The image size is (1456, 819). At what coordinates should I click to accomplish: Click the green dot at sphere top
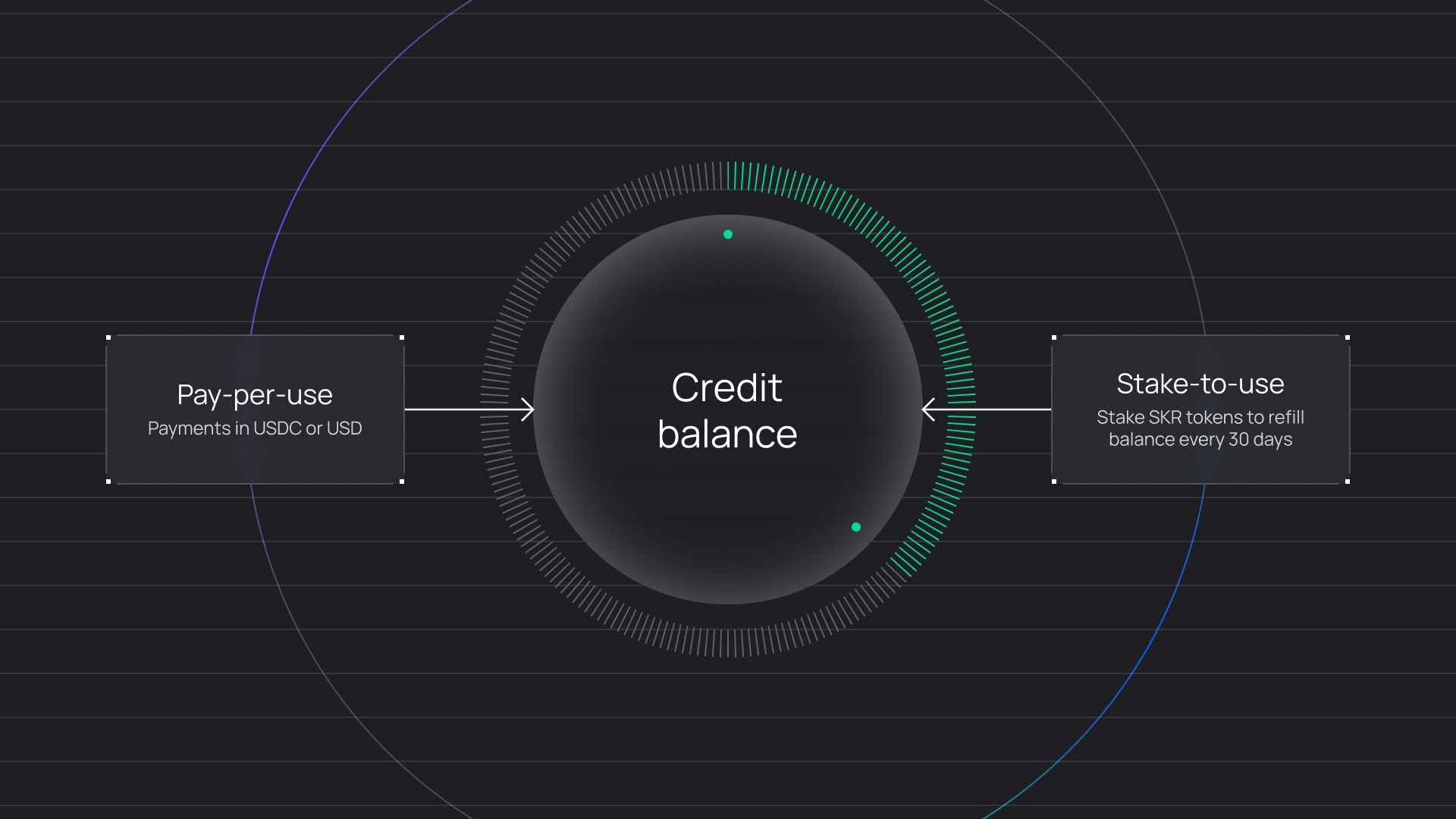pos(728,234)
